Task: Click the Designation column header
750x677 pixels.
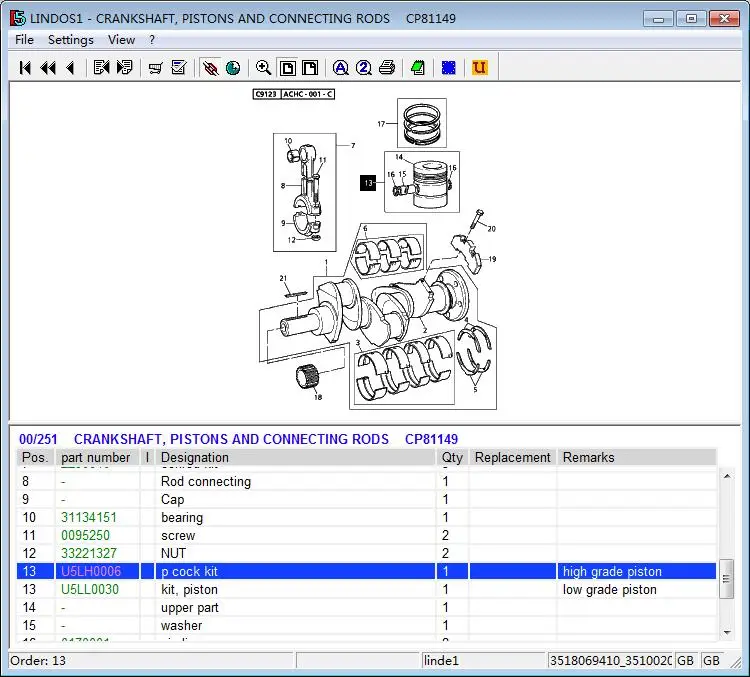Action: pyautogui.click(x=295, y=457)
